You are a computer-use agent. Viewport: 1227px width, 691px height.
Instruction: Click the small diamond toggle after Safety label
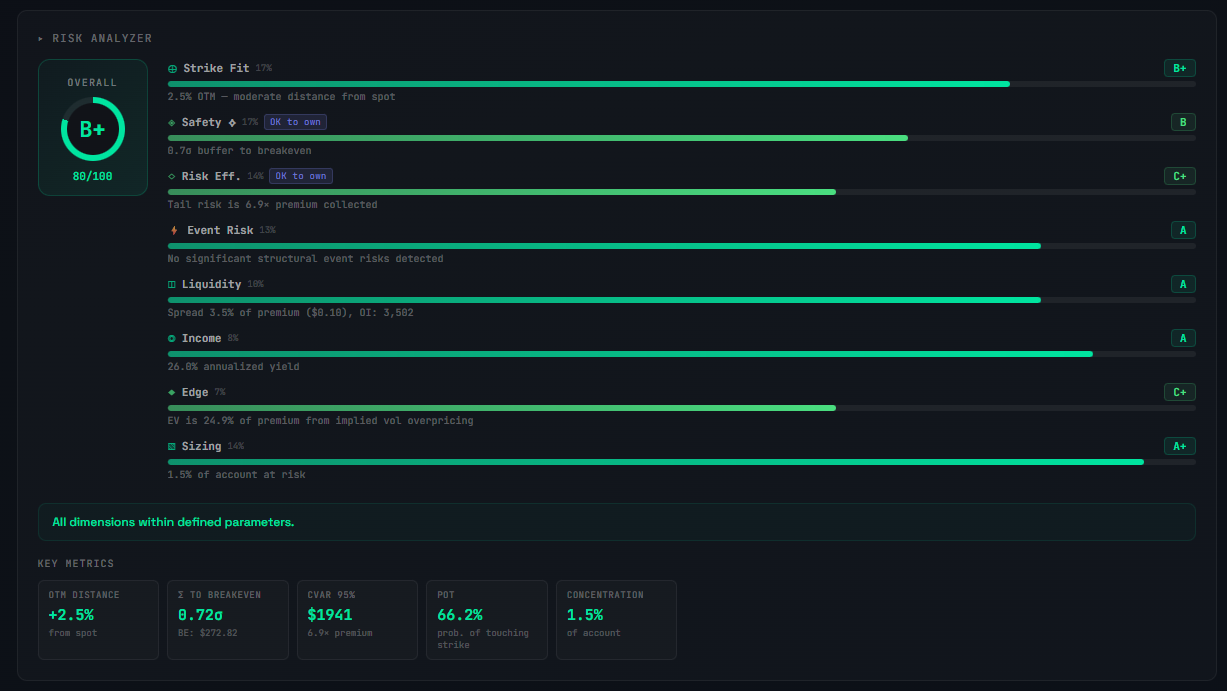pyautogui.click(x=233, y=122)
